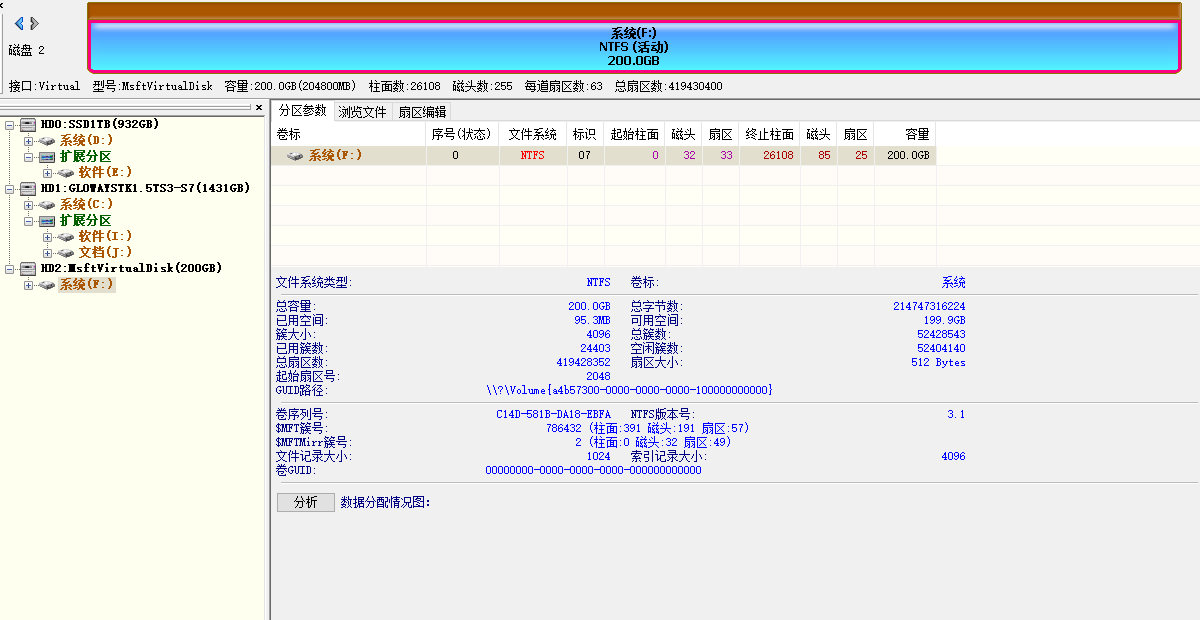Click the 文件系统 column header
This screenshot has width=1200, height=620.
tap(533, 134)
